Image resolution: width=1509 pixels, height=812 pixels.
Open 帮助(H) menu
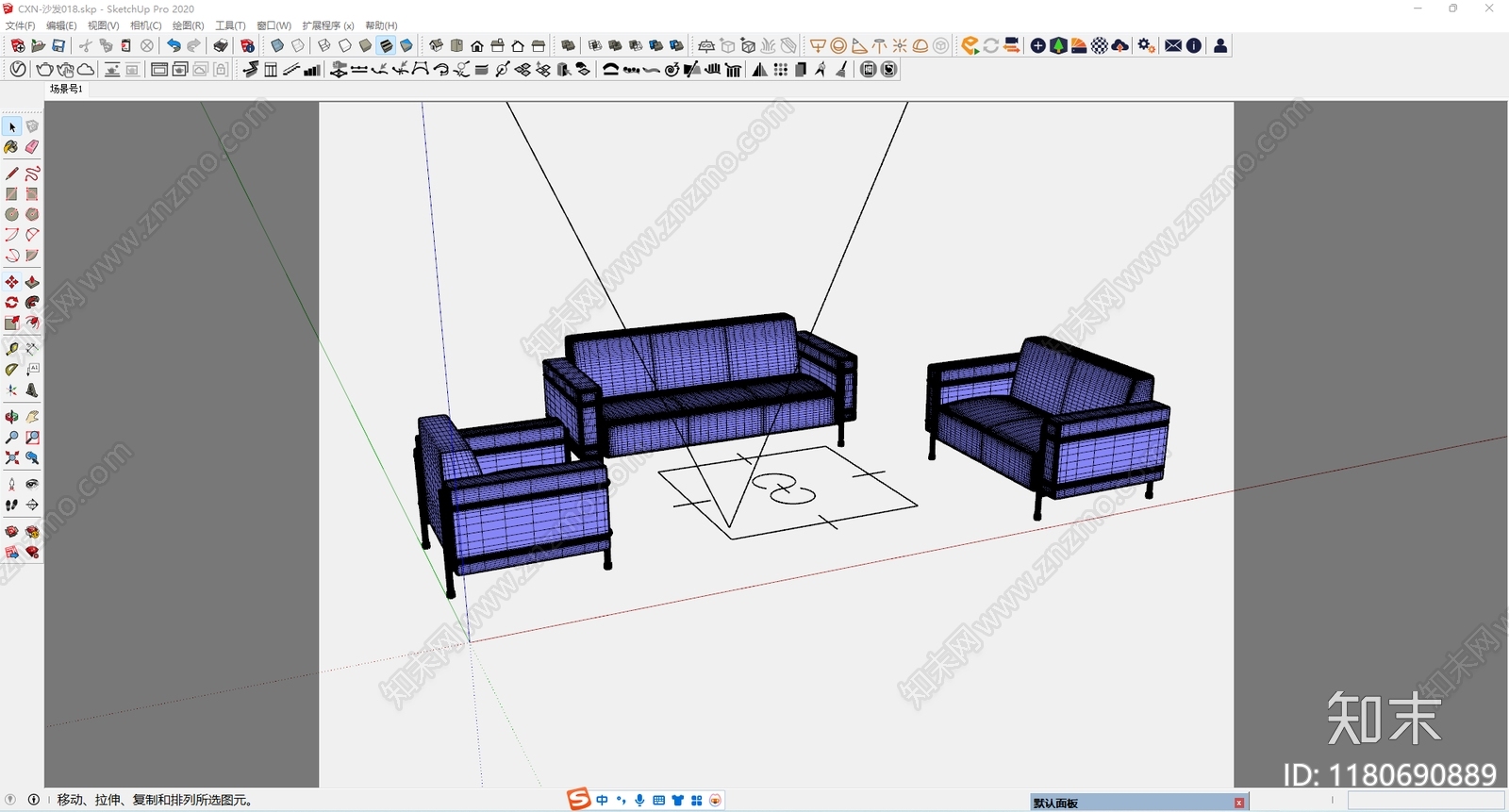(x=382, y=25)
